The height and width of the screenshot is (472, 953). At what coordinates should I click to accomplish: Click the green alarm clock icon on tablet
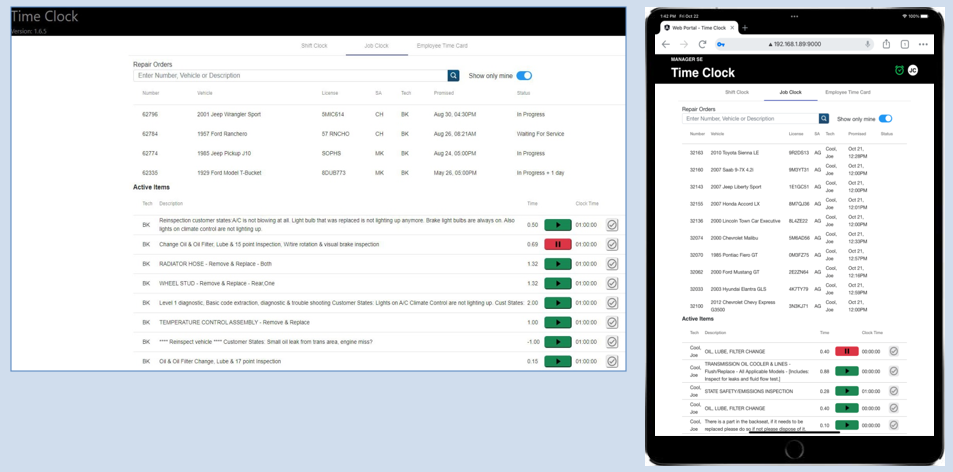pyautogui.click(x=899, y=70)
